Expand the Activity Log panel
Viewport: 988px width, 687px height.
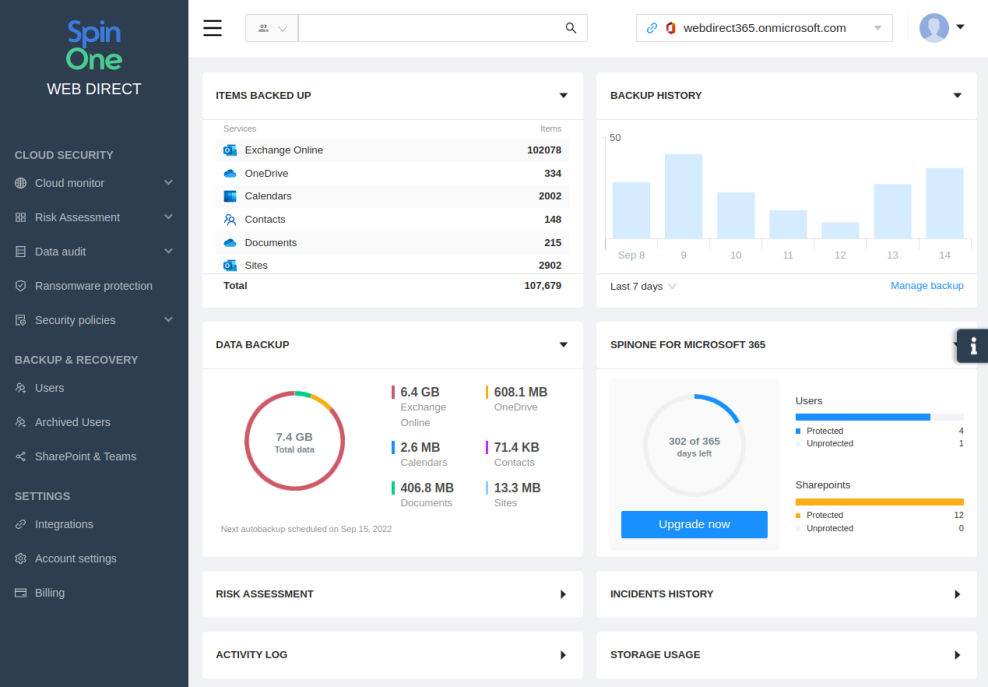pyautogui.click(x=563, y=655)
